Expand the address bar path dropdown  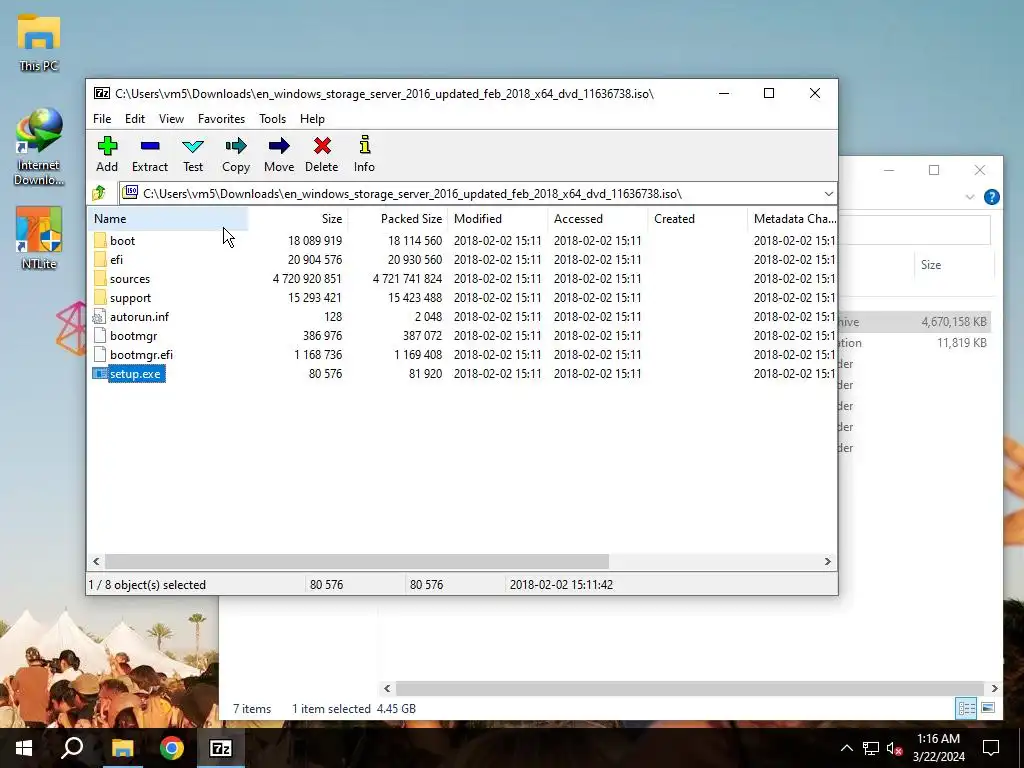pyautogui.click(x=828, y=193)
